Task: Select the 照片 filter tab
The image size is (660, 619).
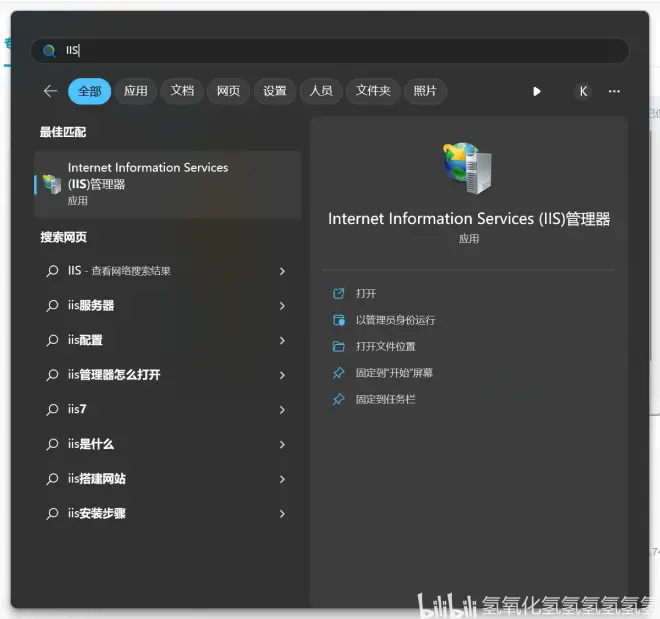Action: pos(425,91)
